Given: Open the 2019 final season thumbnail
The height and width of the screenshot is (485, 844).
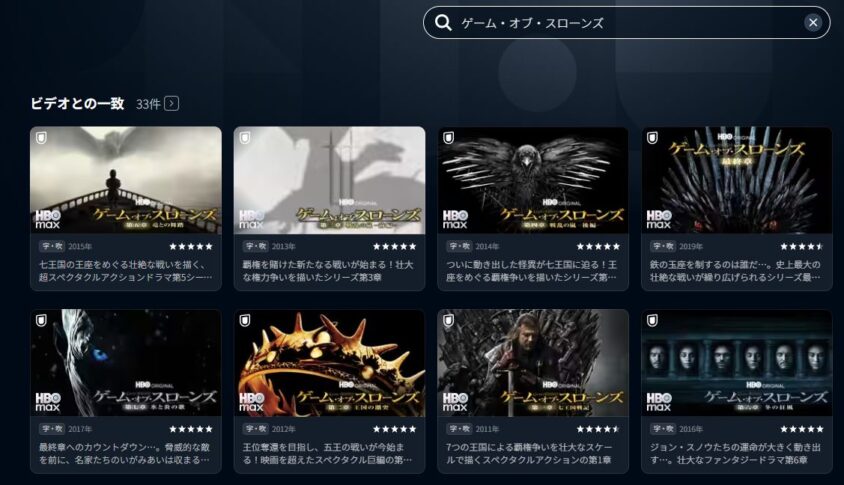Looking at the screenshot, I should coord(736,180).
